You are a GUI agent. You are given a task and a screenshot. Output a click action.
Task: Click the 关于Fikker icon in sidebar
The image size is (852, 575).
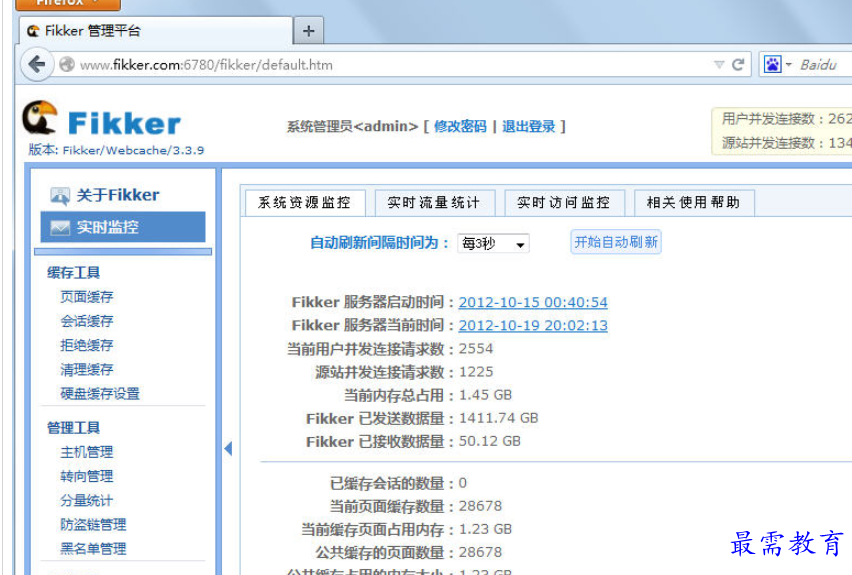click(x=60, y=196)
